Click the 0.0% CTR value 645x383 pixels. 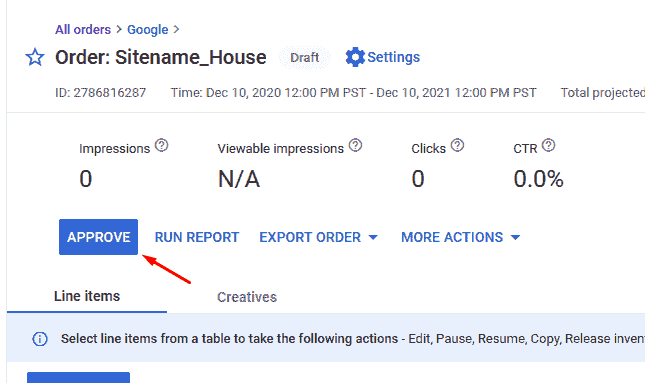coord(538,179)
